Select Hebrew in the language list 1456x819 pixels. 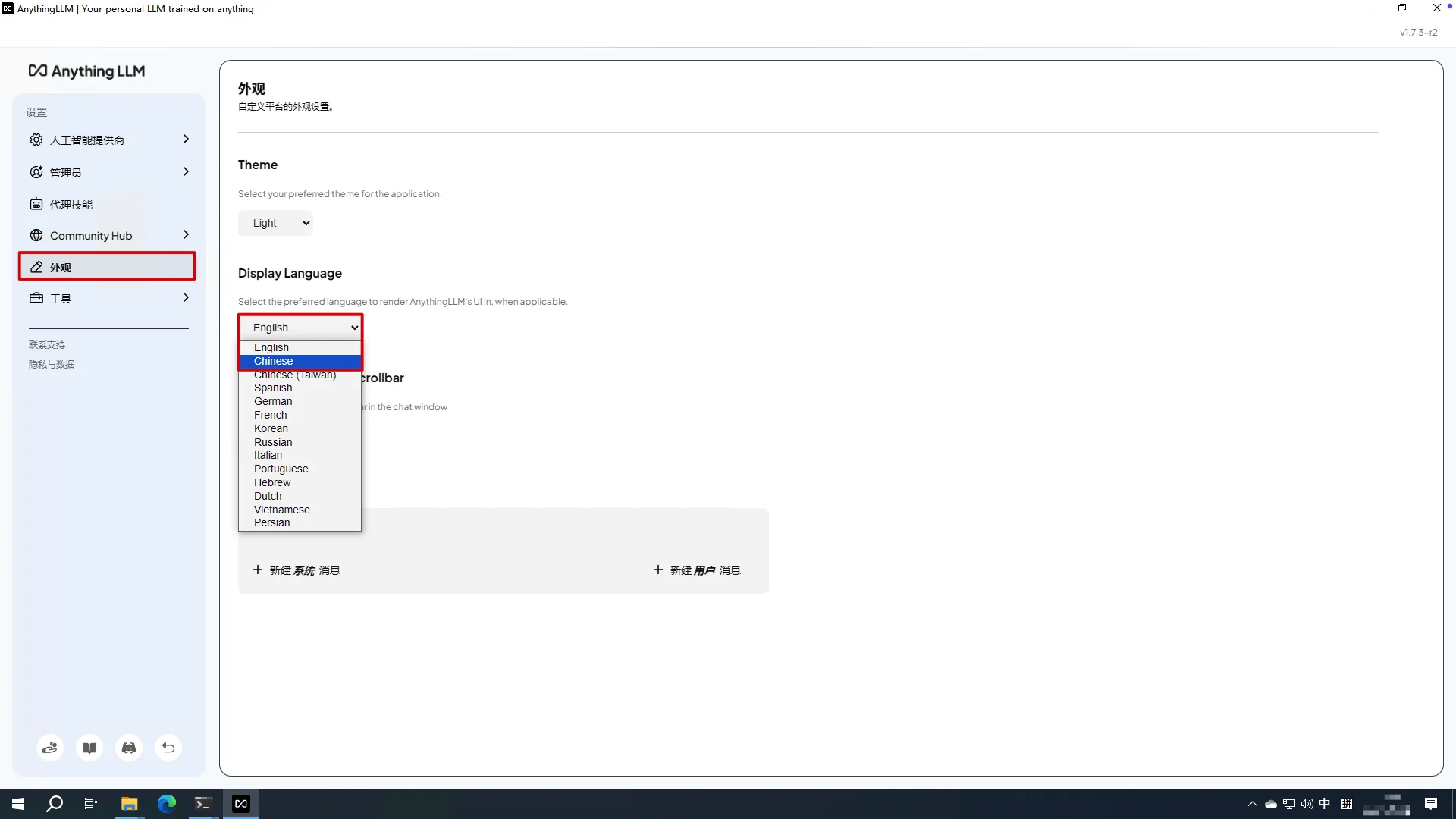click(300, 483)
